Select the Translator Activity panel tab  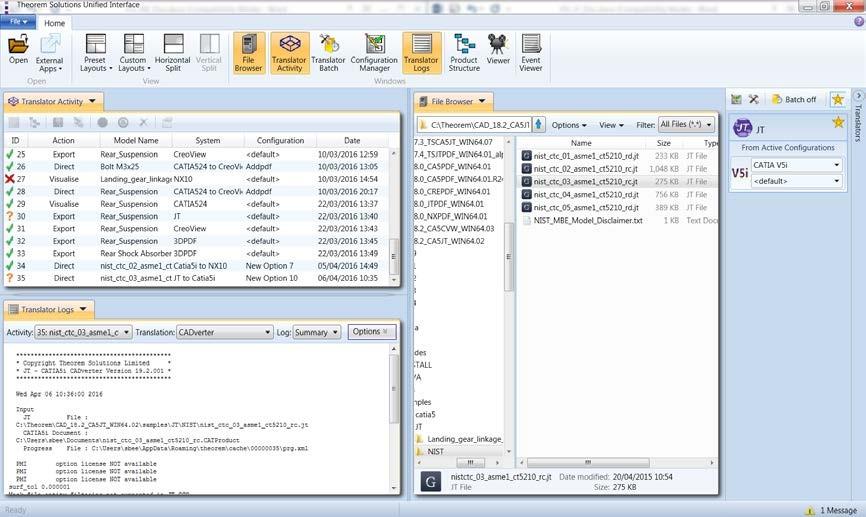(x=52, y=102)
